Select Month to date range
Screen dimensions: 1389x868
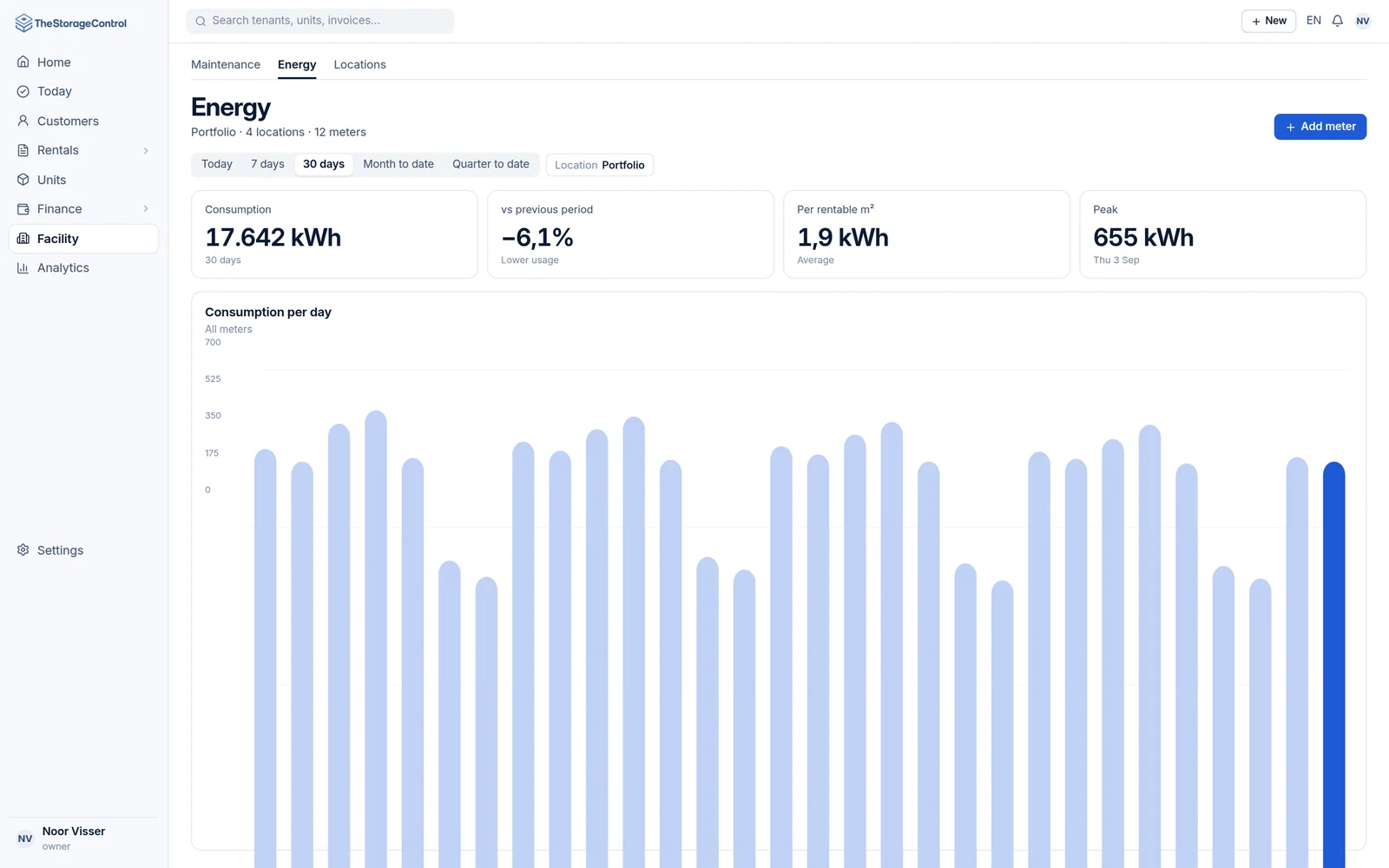pos(398,164)
